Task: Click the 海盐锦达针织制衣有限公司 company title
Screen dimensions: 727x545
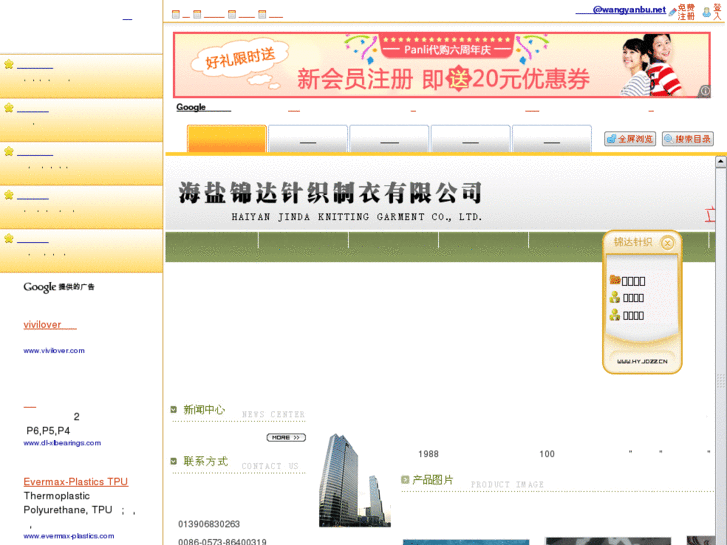Action: pos(330,193)
